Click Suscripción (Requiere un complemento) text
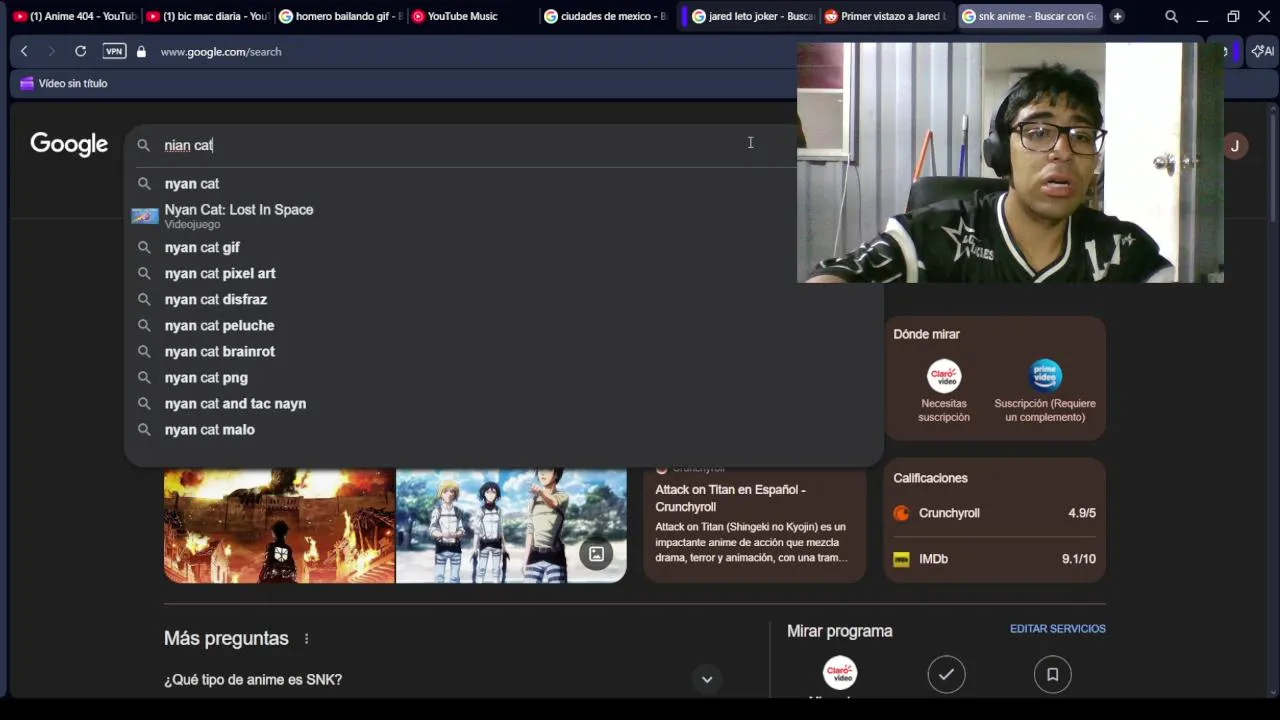The width and height of the screenshot is (1280, 720). [x=1045, y=410]
